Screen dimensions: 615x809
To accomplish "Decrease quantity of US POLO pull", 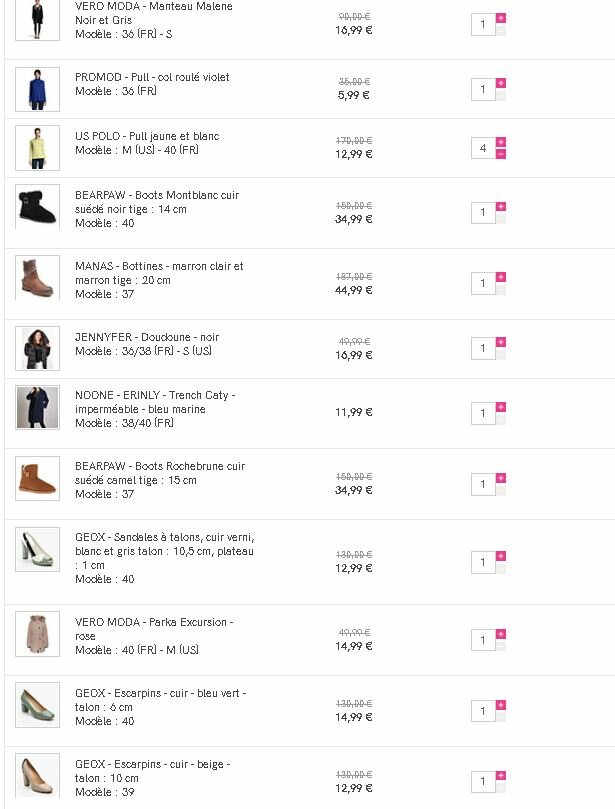I will pos(501,154).
